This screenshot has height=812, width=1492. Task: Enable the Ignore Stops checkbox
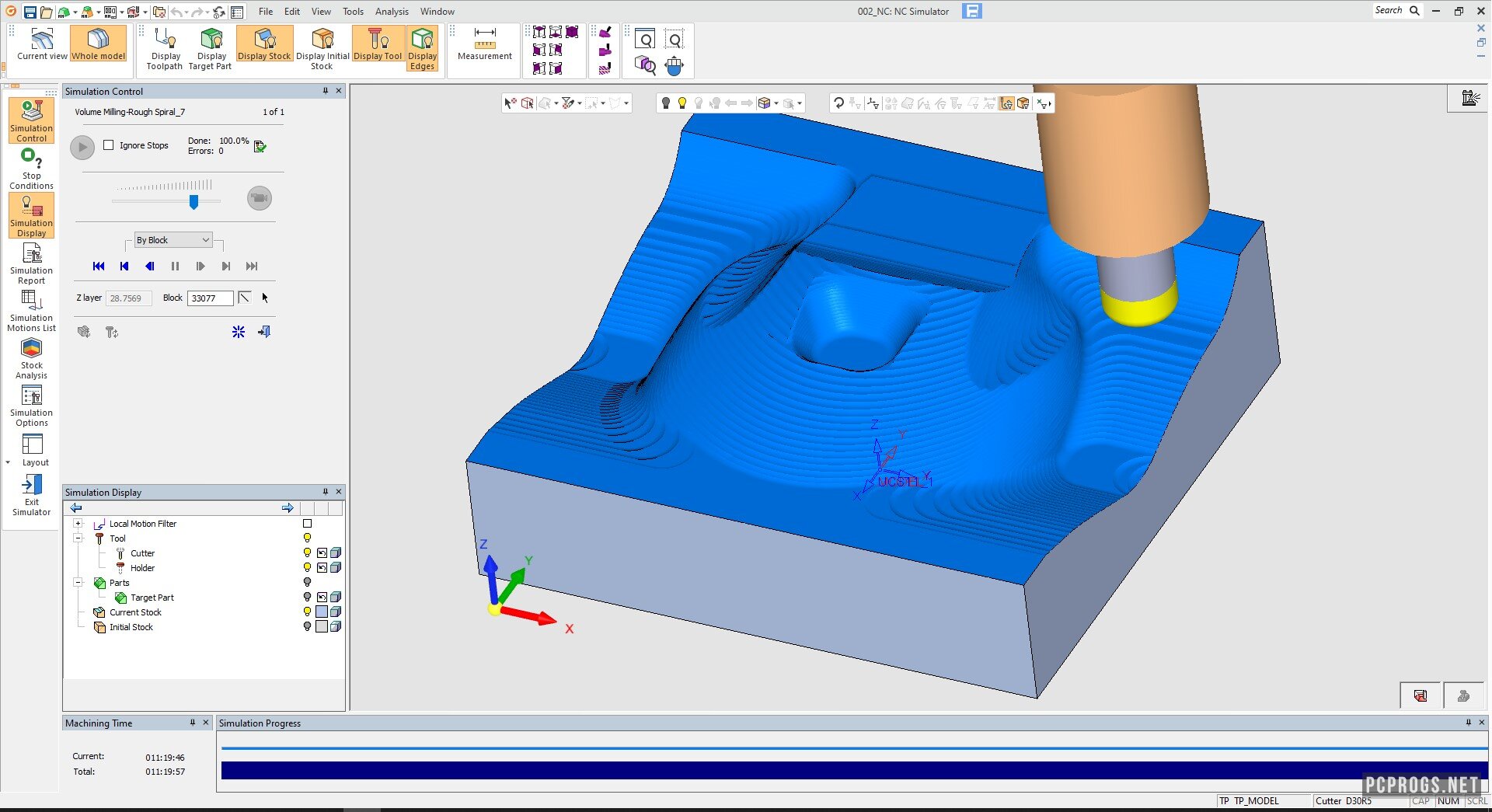(x=109, y=145)
